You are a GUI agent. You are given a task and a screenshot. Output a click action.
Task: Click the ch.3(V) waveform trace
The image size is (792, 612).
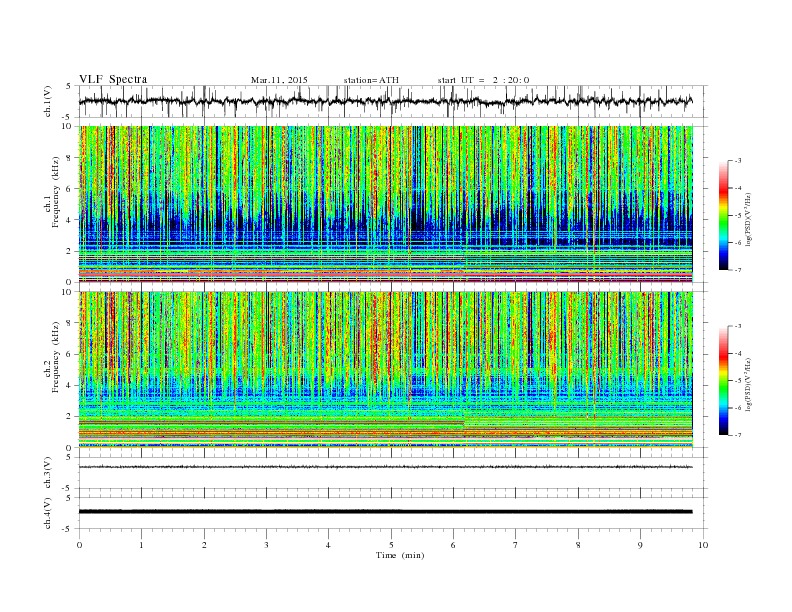click(x=385, y=467)
